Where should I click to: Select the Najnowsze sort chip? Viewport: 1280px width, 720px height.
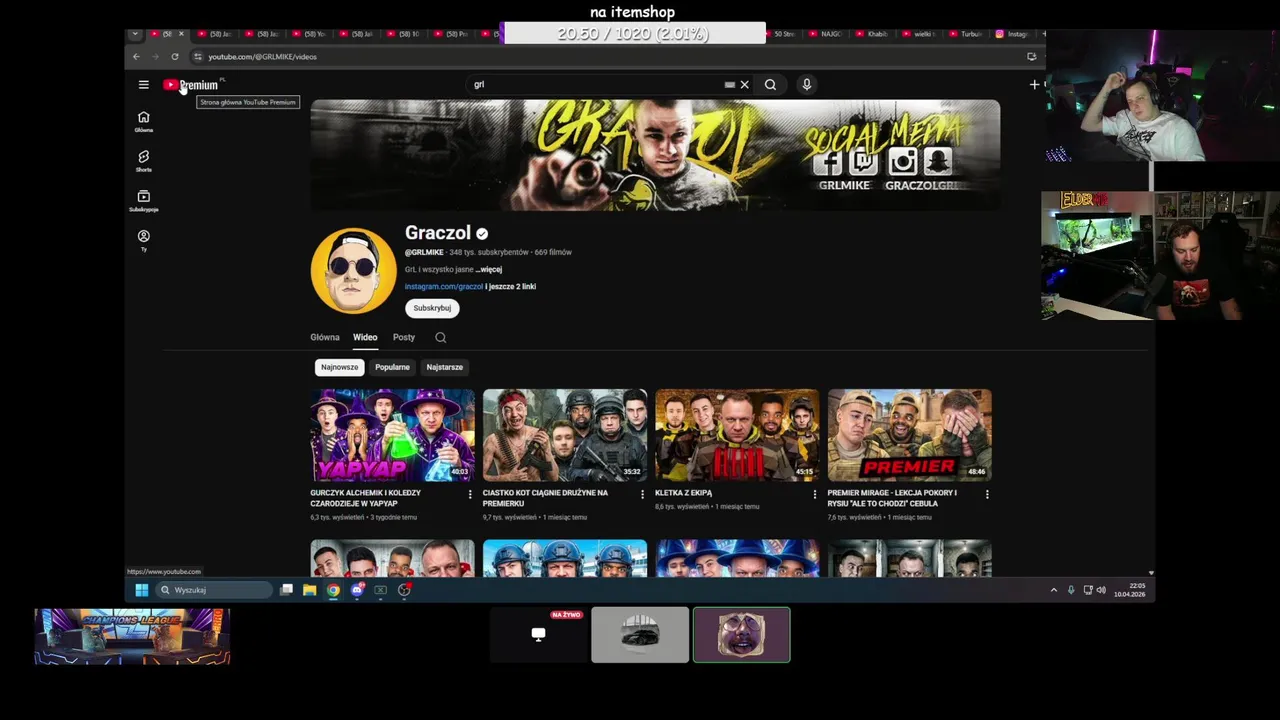point(339,367)
